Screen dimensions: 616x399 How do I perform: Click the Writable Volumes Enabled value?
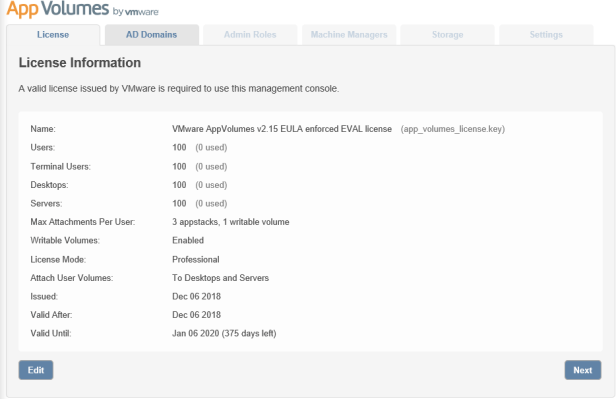pyautogui.click(x=188, y=240)
